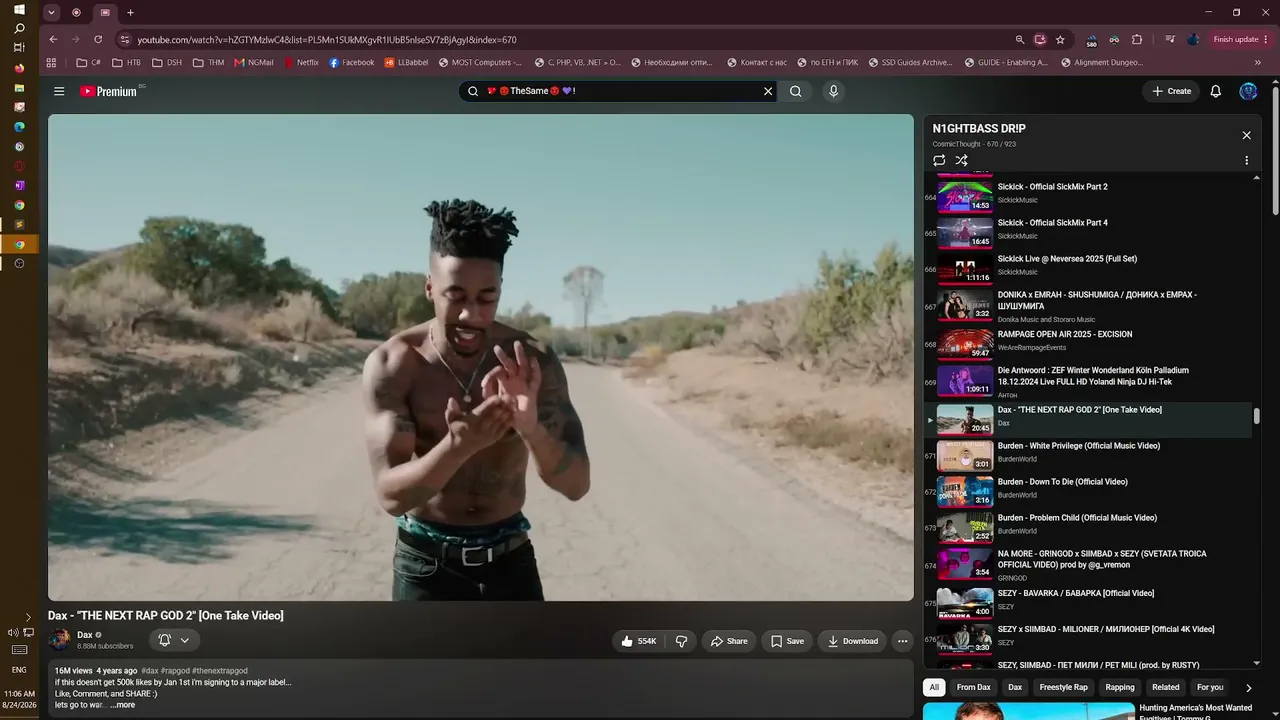Expand the description with ...more
1280x720 pixels.
point(123,705)
